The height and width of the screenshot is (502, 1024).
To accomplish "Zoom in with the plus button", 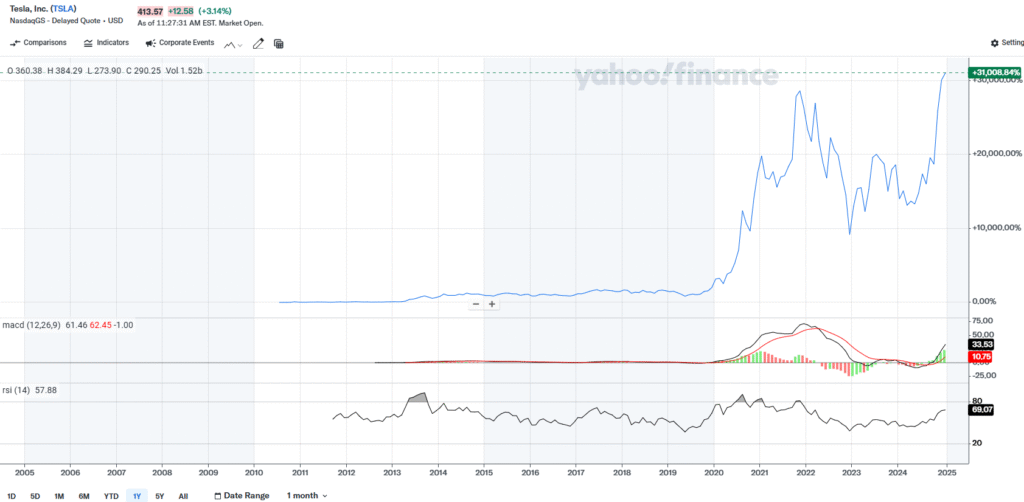I will (x=492, y=303).
